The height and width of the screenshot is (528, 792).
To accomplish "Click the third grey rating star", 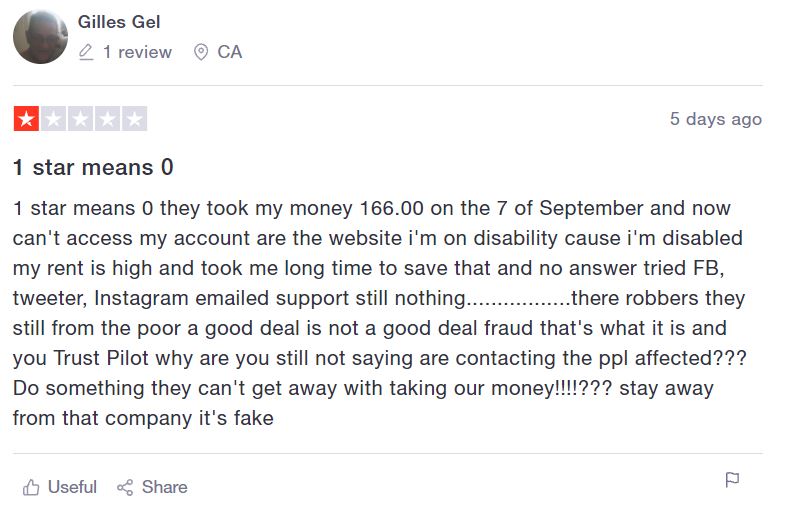I will point(80,119).
